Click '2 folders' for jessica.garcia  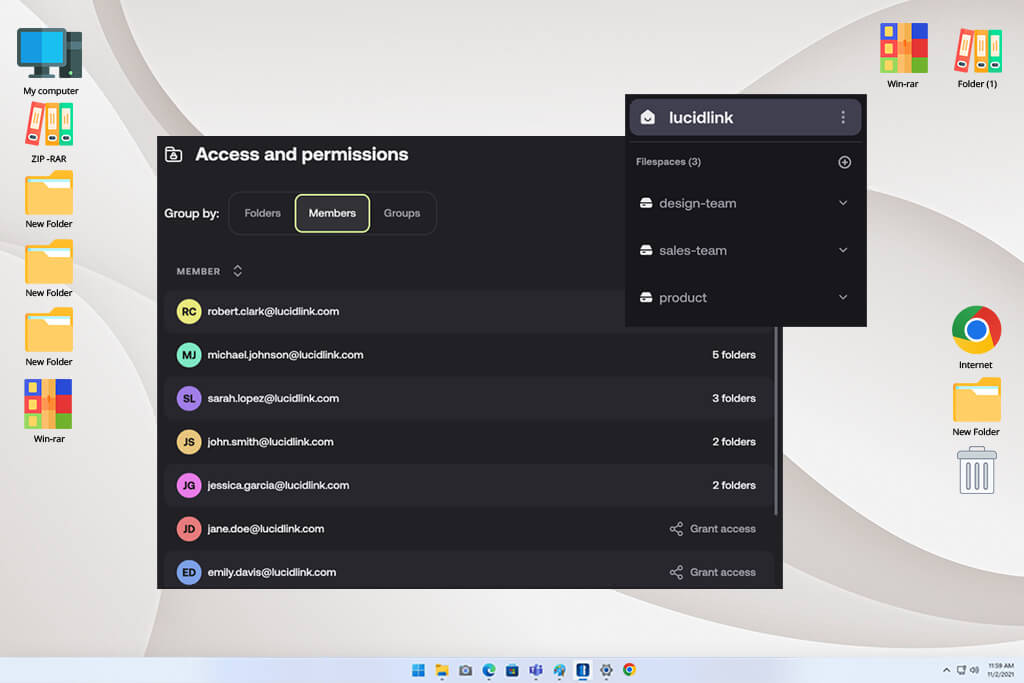coord(734,485)
